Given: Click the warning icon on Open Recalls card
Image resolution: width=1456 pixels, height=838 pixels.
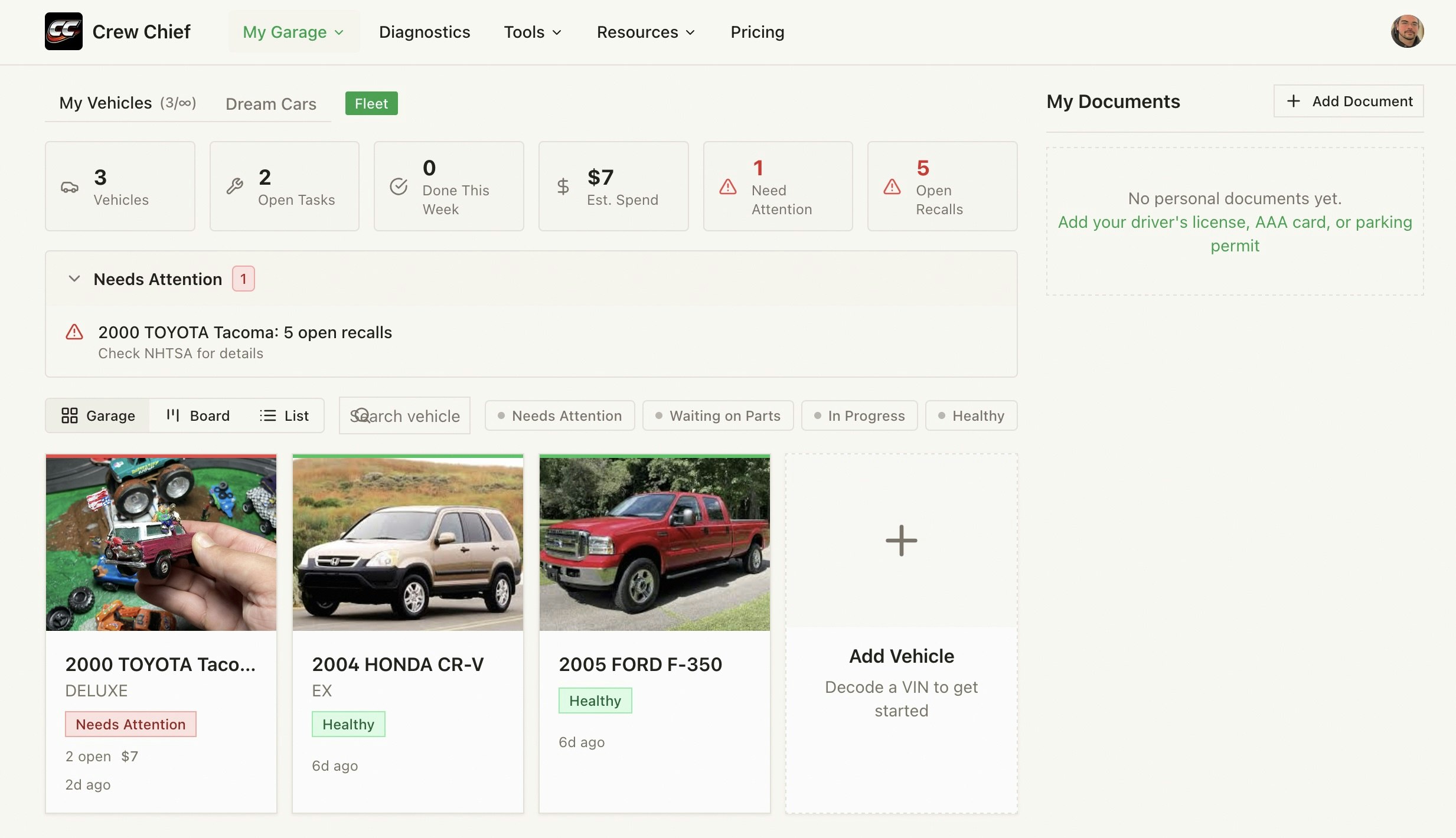Looking at the screenshot, I should [892, 187].
